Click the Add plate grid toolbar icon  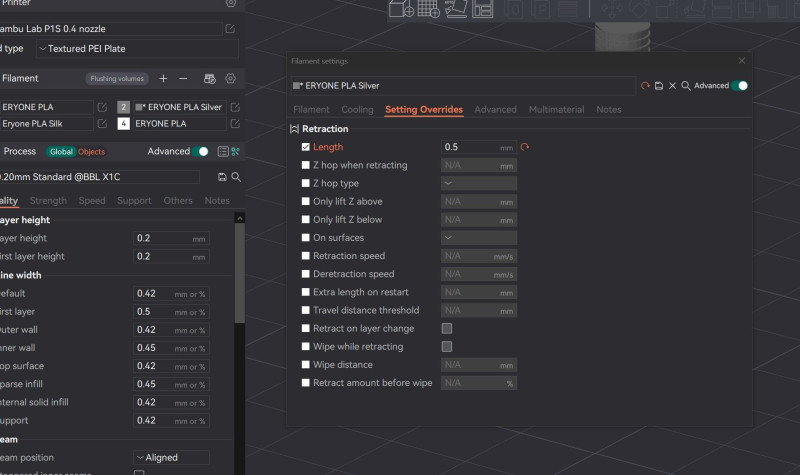(429, 9)
